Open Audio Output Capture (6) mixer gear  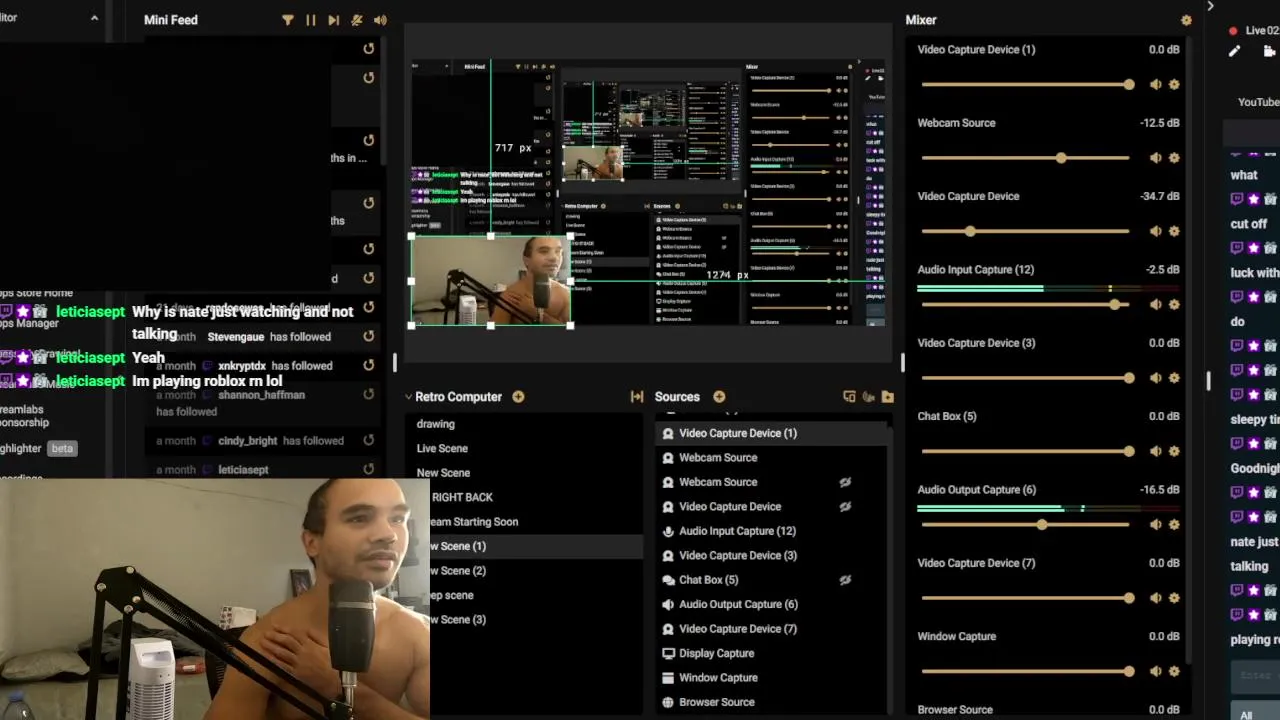coord(1174,525)
